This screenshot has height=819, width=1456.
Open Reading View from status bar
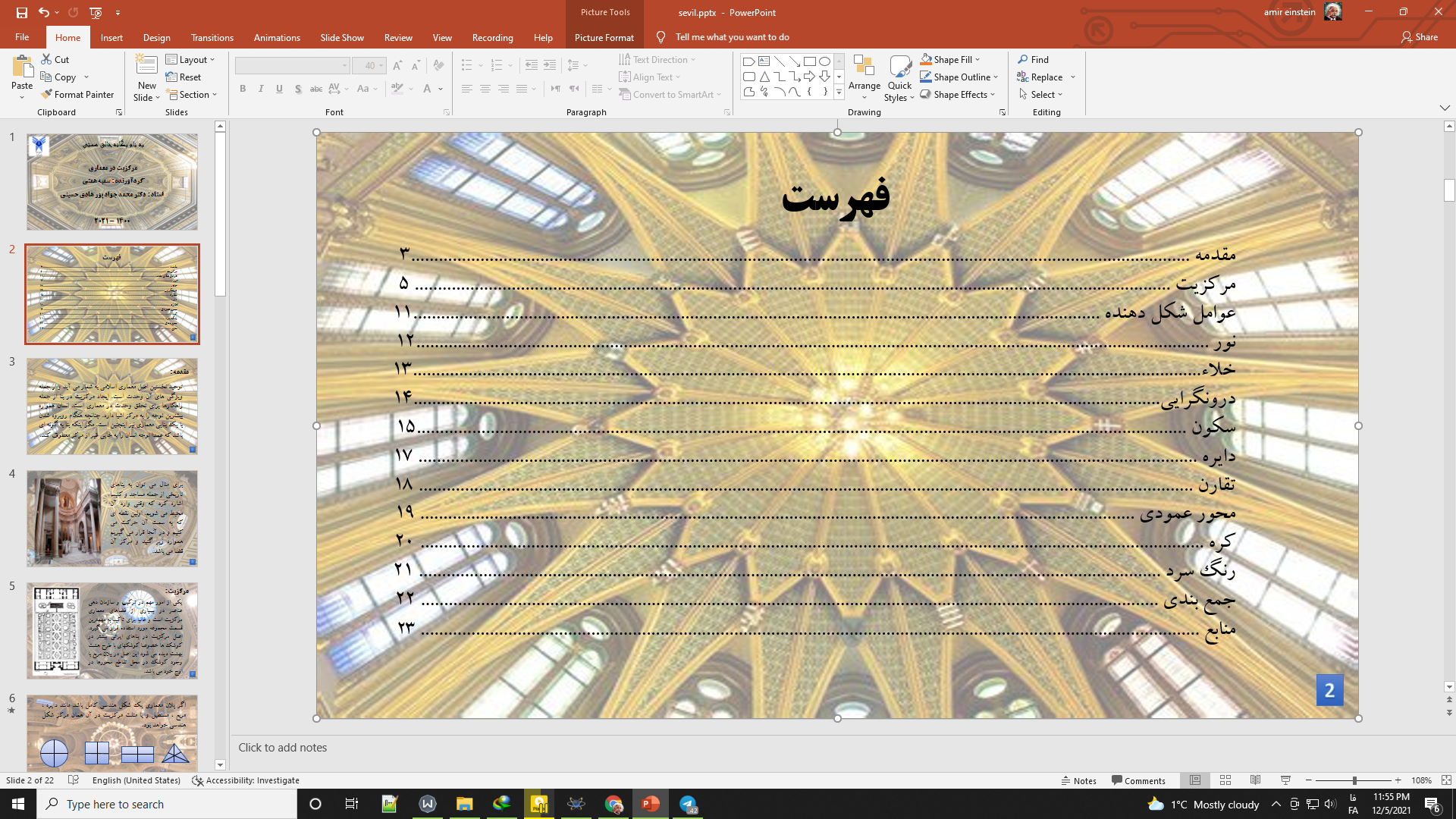(1256, 780)
